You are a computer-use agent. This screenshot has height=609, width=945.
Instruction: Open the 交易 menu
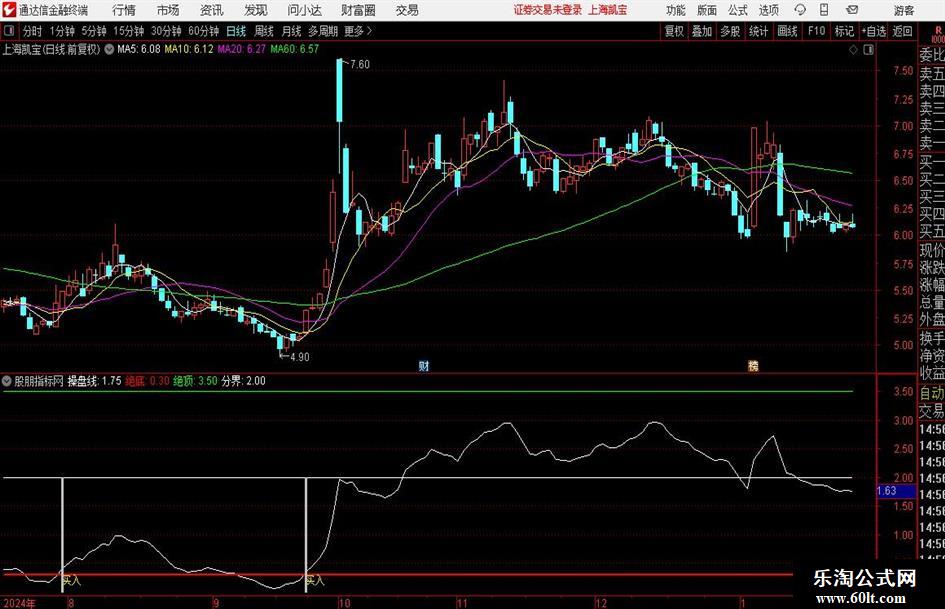407,10
